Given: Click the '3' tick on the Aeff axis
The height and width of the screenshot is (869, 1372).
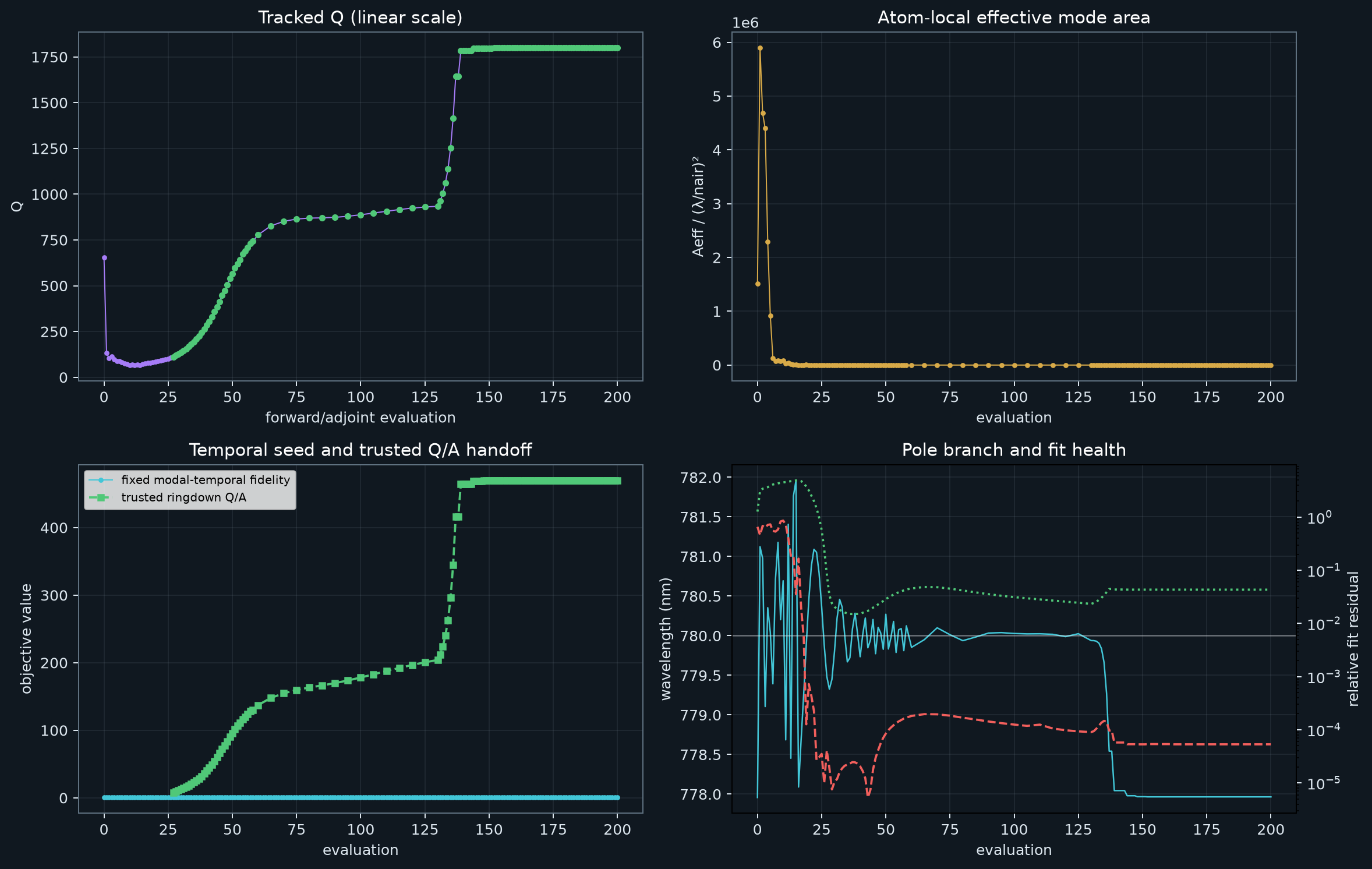Looking at the screenshot, I should pos(717,204).
